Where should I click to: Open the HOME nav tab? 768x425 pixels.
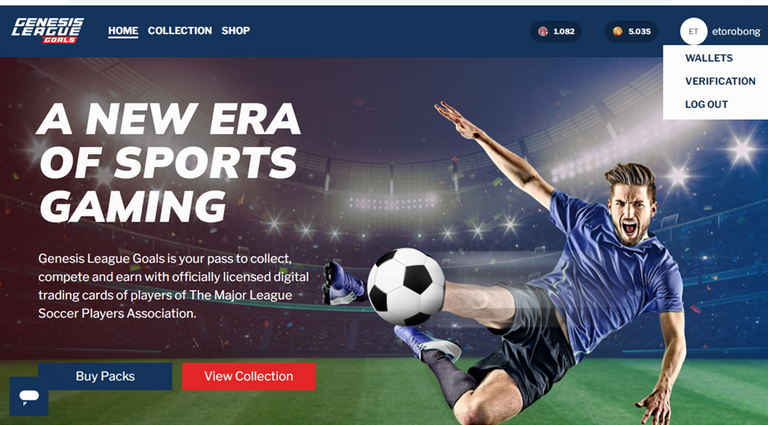pyautogui.click(x=123, y=31)
